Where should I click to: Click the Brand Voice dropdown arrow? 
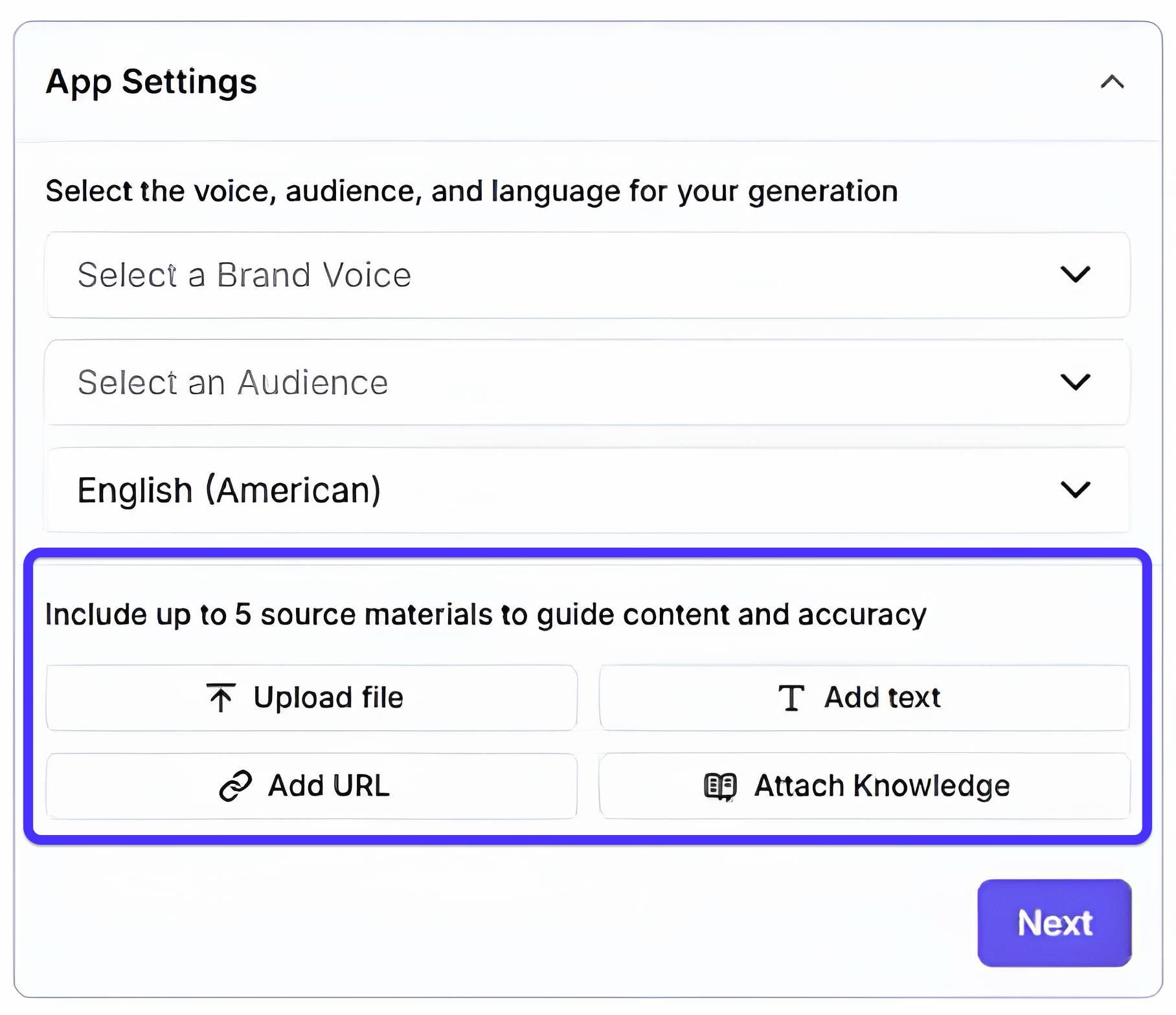(x=1075, y=274)
